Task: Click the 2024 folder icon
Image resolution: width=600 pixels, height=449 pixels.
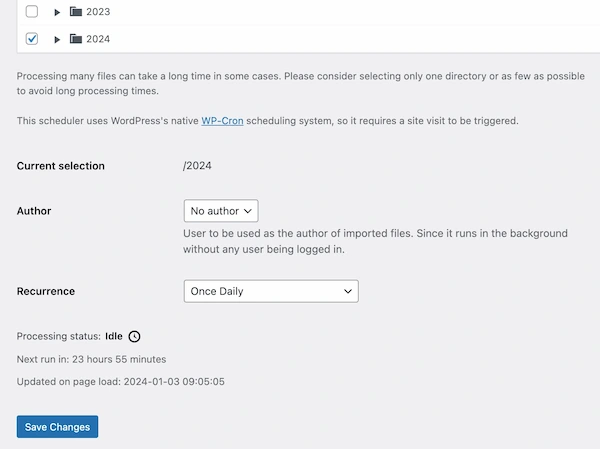Action: pyautogui.click(x=76, y=39)
